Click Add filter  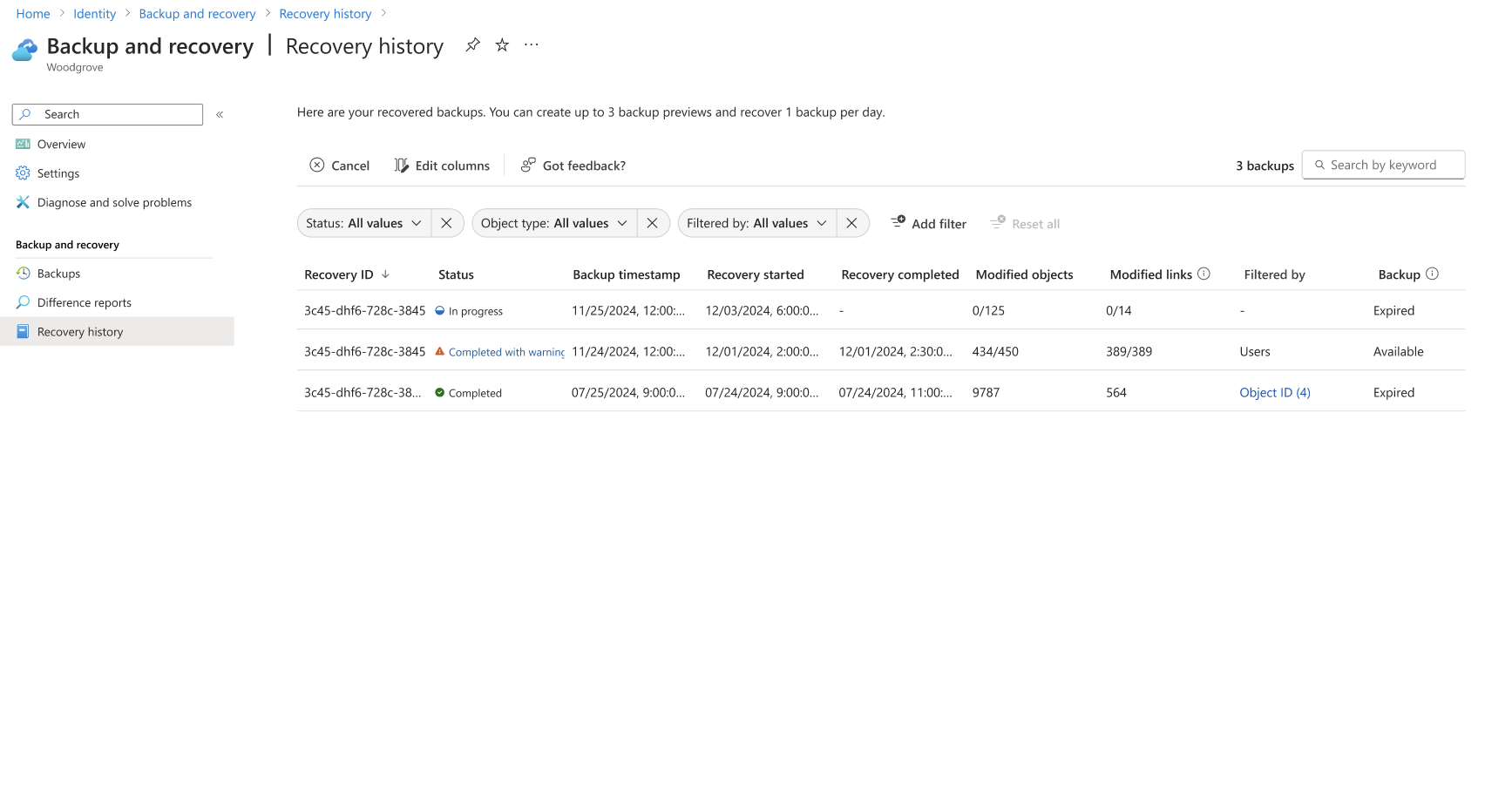[x=929, y=224]
